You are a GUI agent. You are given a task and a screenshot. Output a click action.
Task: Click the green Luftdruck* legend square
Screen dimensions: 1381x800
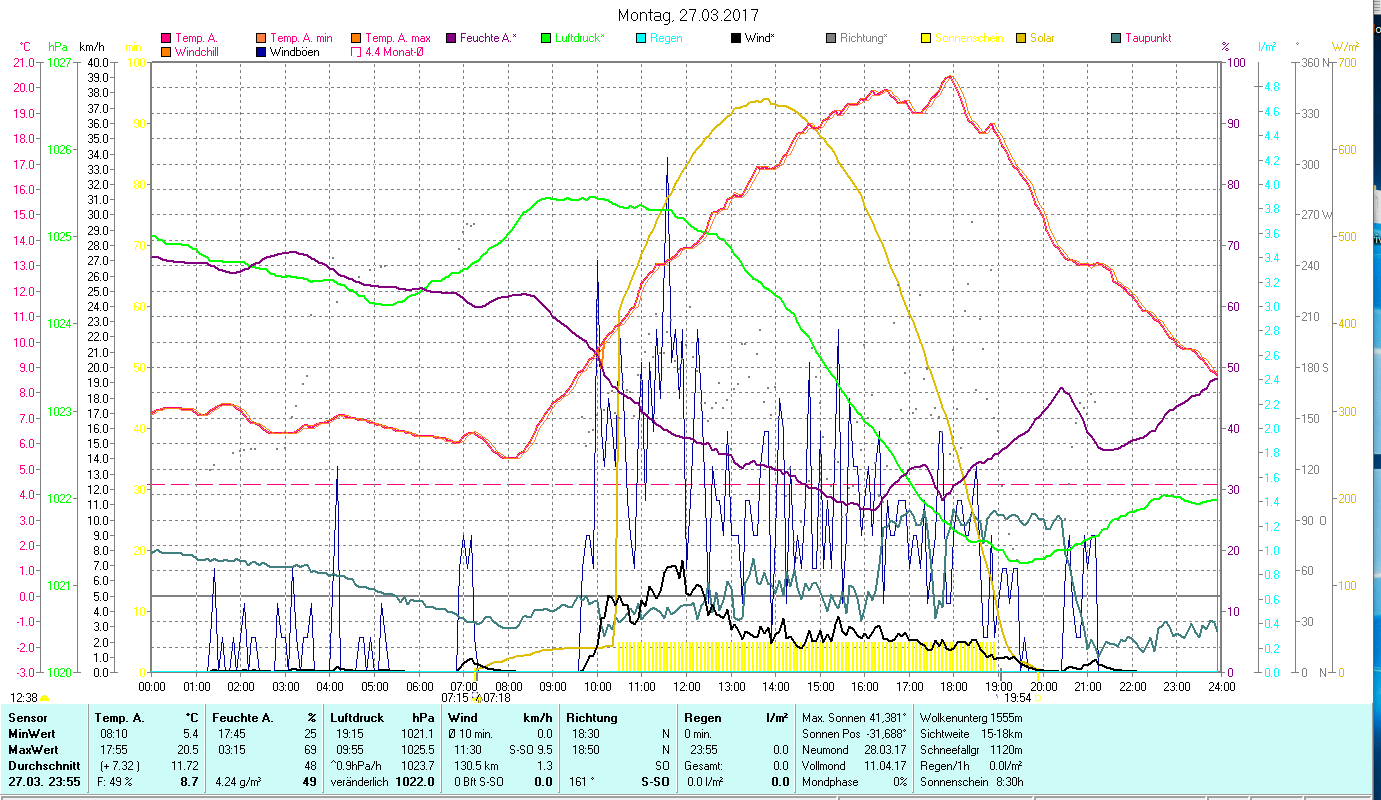point(545,38)
